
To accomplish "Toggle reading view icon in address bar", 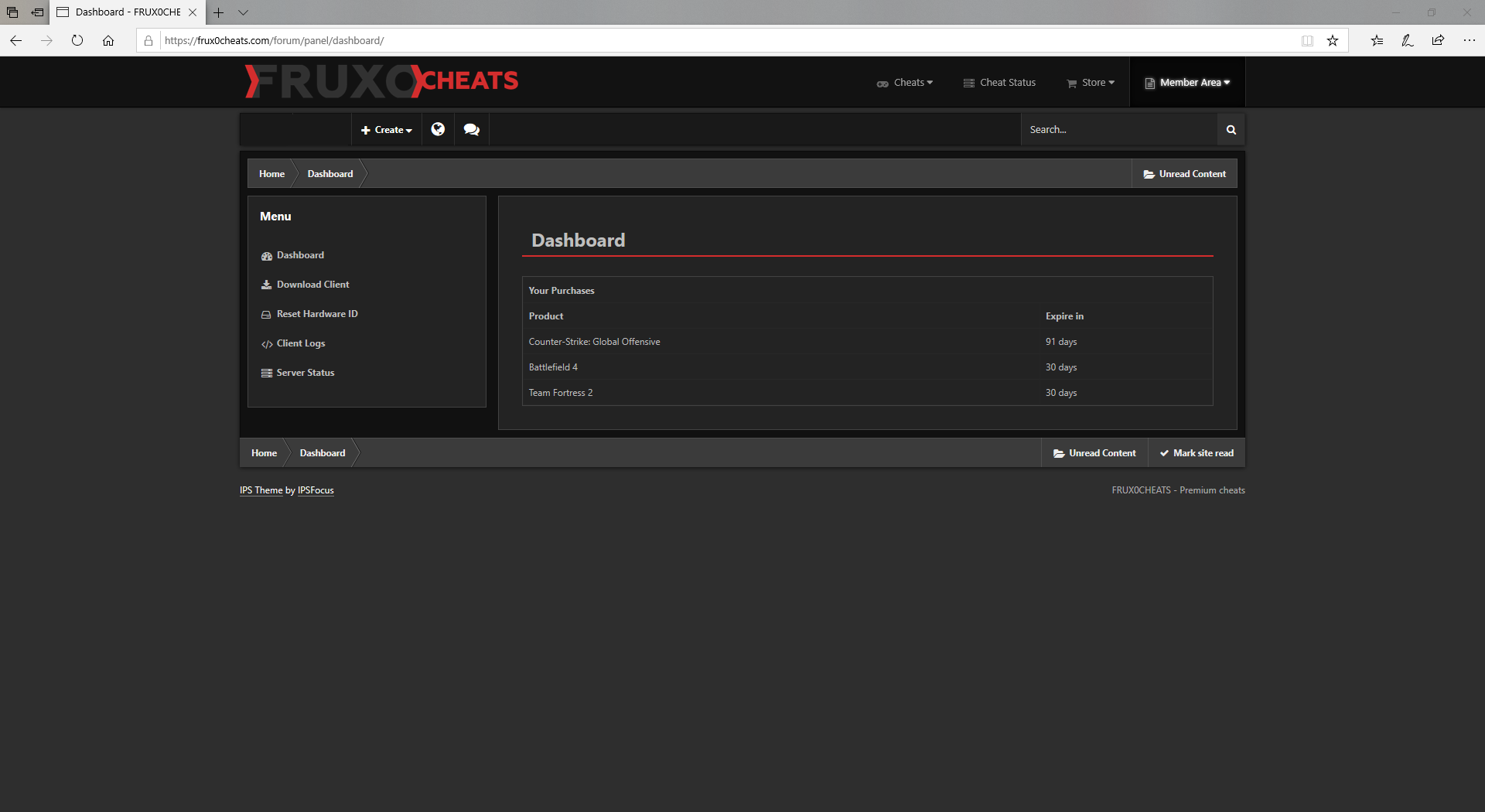I will (x=1307, y=40).
